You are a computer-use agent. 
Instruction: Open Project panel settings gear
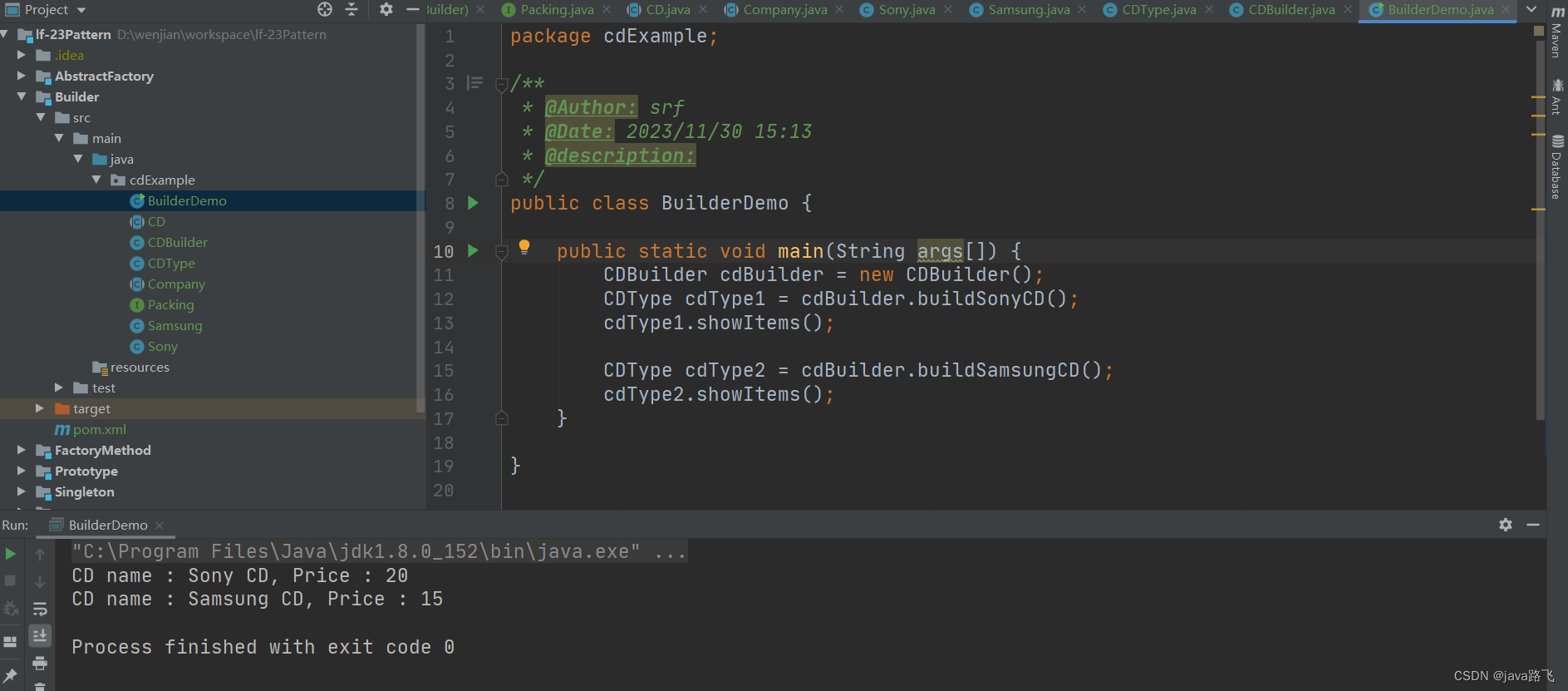point(386,9)
